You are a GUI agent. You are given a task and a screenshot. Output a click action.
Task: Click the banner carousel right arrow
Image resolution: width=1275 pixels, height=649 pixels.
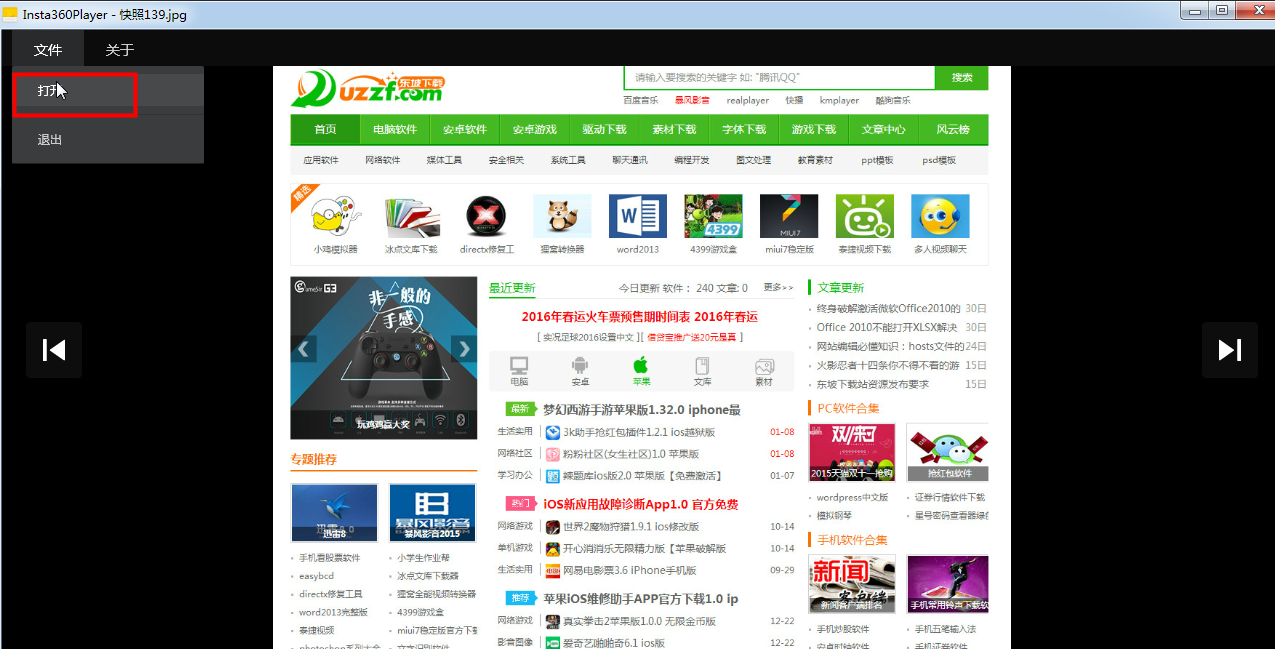point(464,349)
